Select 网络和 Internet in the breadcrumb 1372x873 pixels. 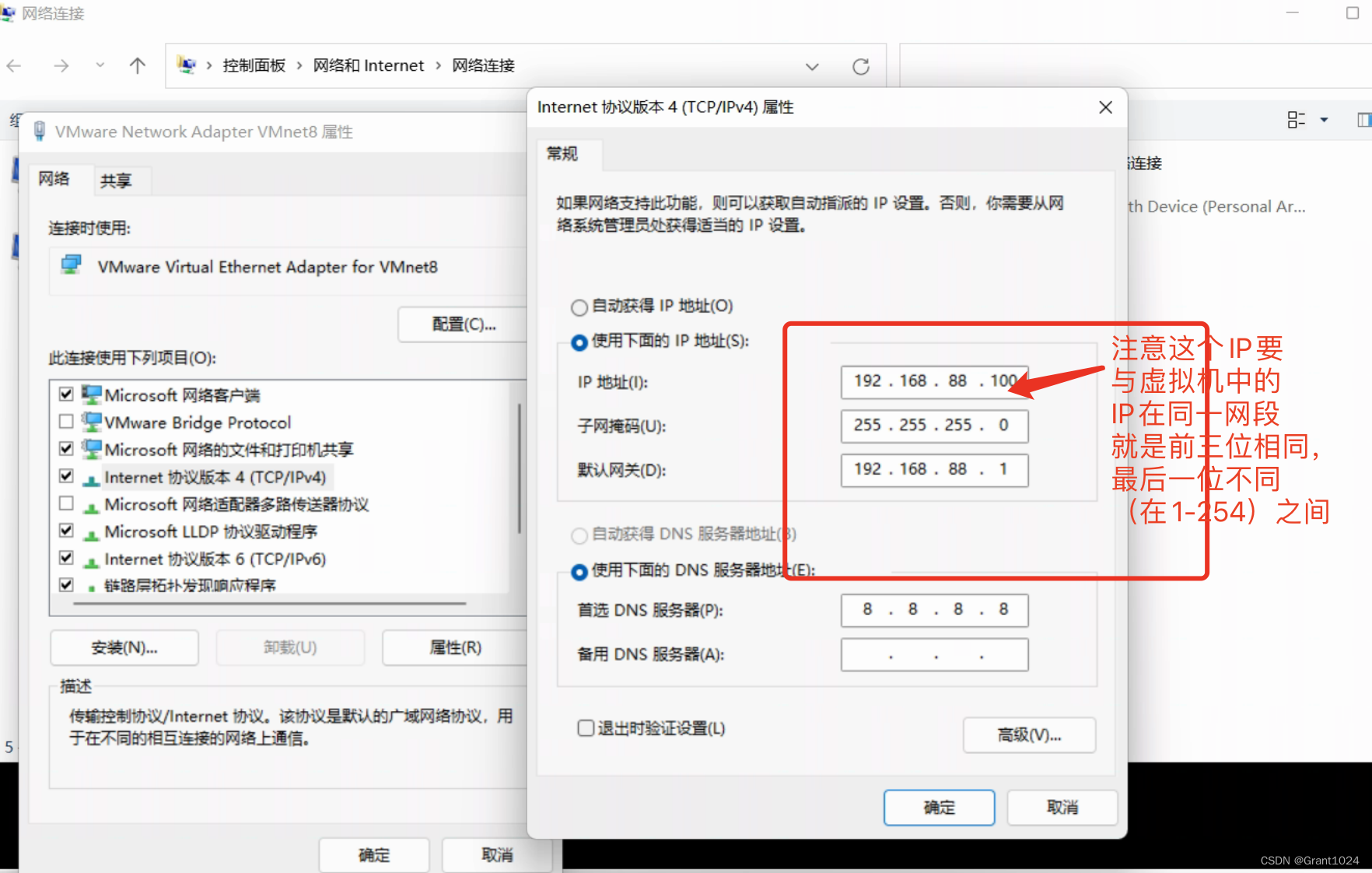pyautogui.click(x=369, y=65)
